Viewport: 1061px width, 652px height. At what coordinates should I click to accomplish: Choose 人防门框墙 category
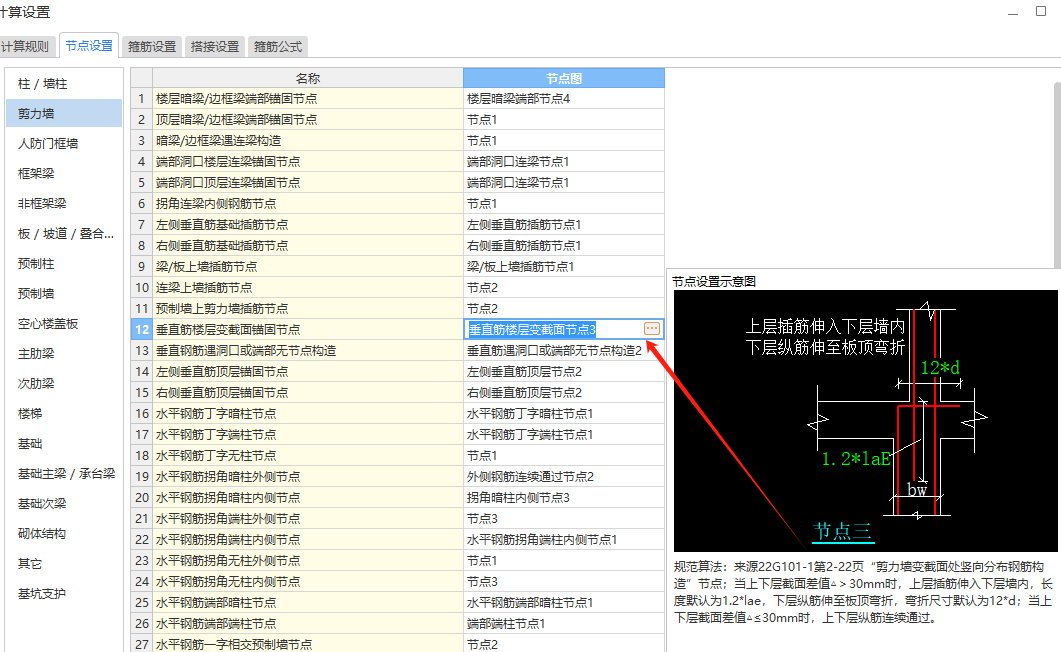(64, 143)
